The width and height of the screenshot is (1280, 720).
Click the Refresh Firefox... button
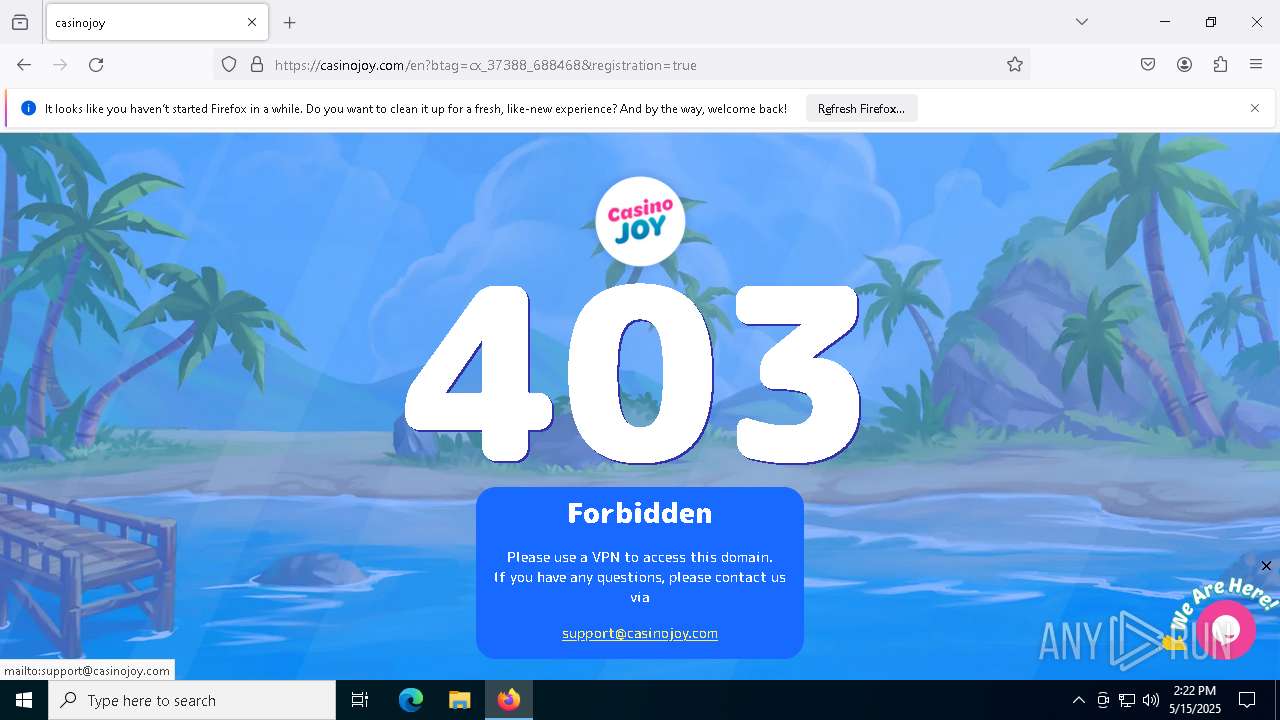861,109
